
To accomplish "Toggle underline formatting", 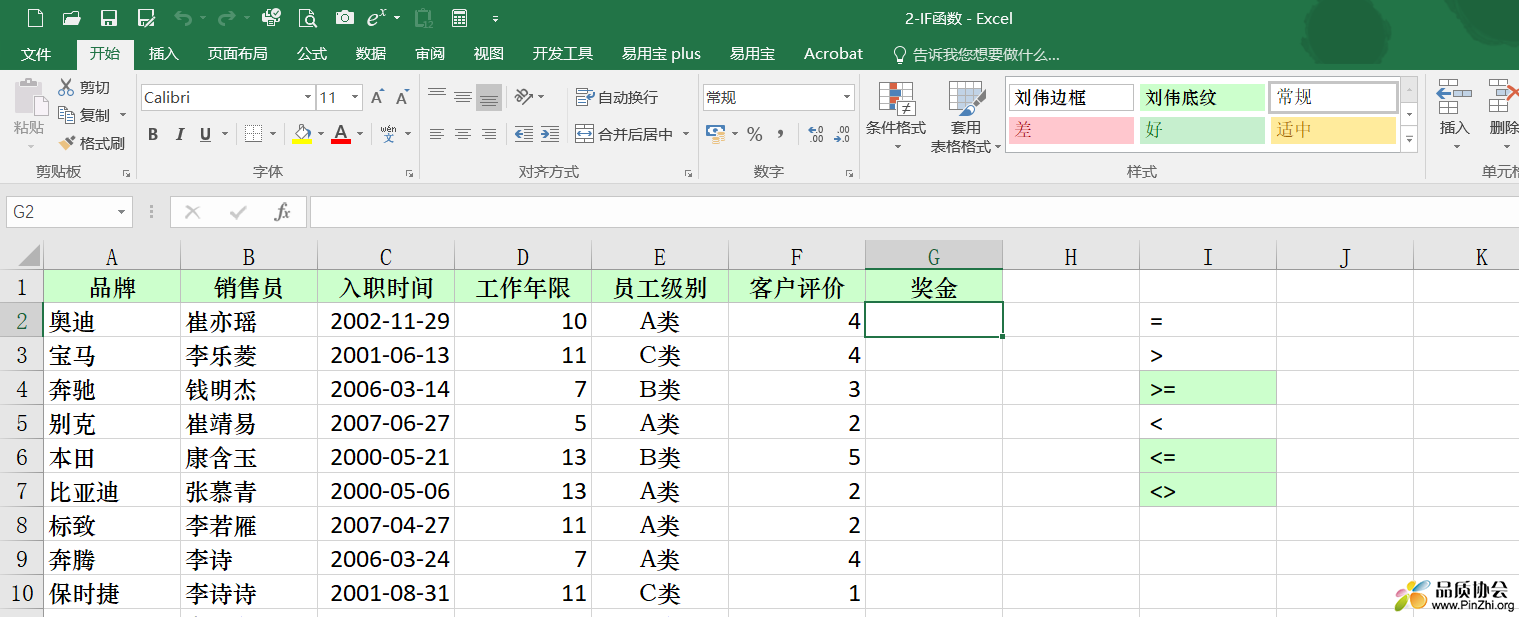I will click(x=205, y=134).
